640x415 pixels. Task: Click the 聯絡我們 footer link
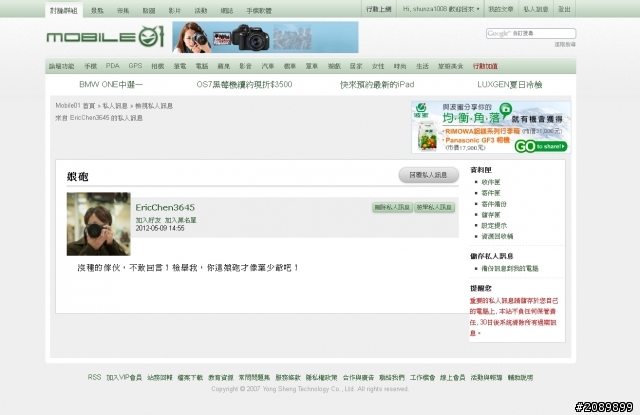(392, 377)
